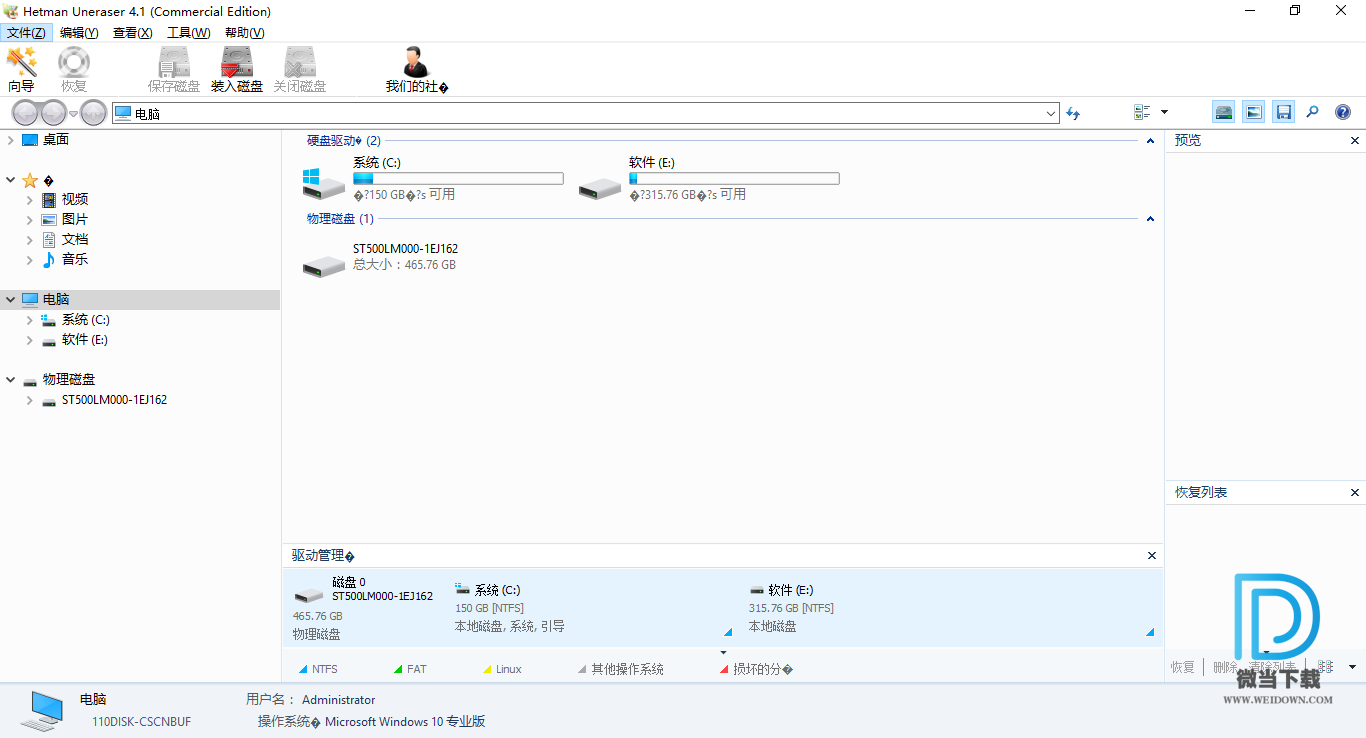The image size is (1366, 738).
Task: Select 音乐 in the folder tree
Action: 75,260
